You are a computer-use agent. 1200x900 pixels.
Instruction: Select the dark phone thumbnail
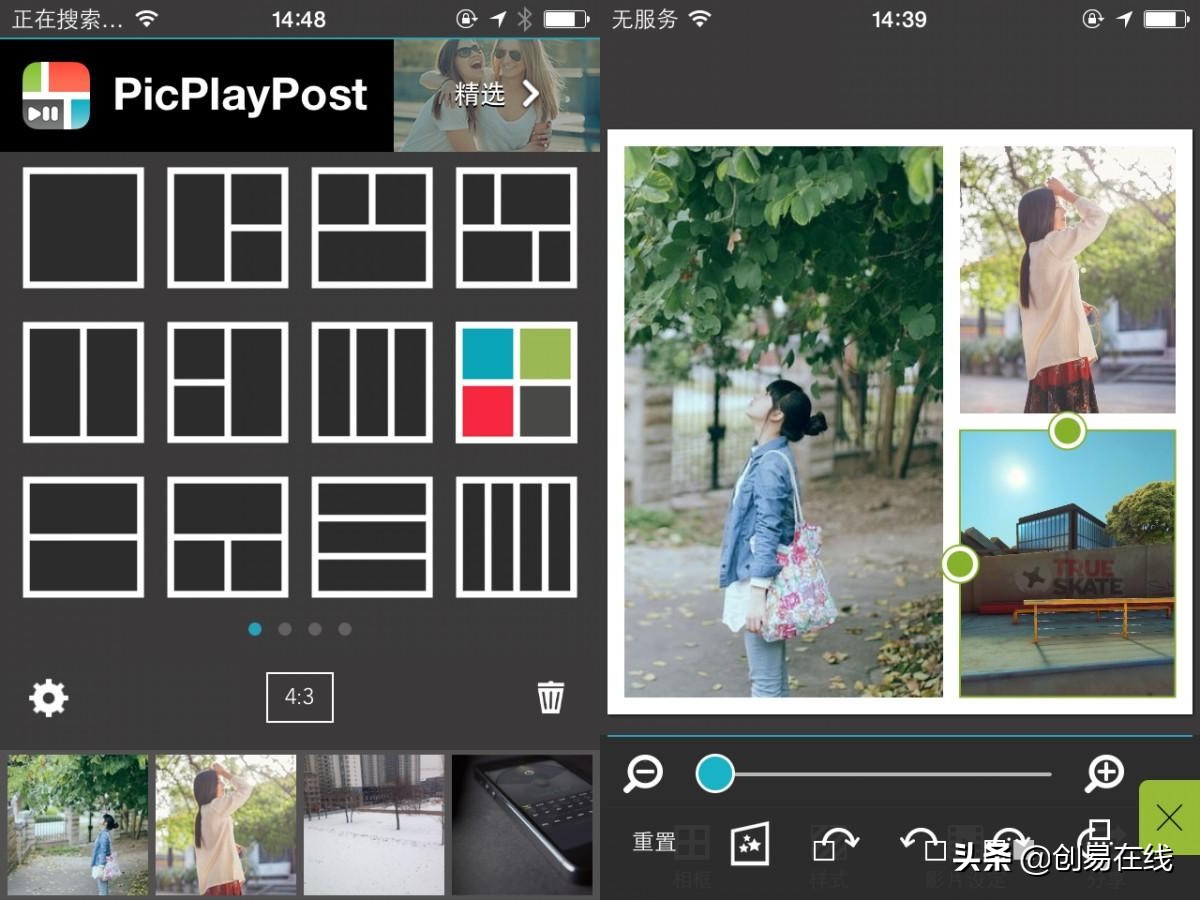pyautogui.click(x=522, y=825)
